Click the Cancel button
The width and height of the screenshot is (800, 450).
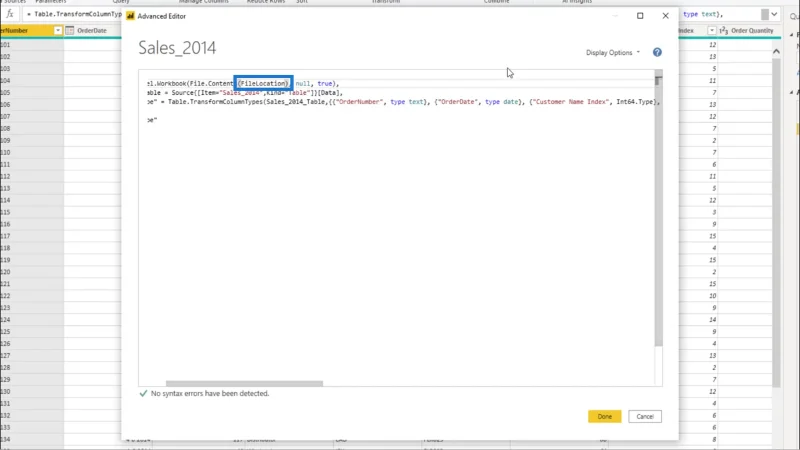[644, 416]
